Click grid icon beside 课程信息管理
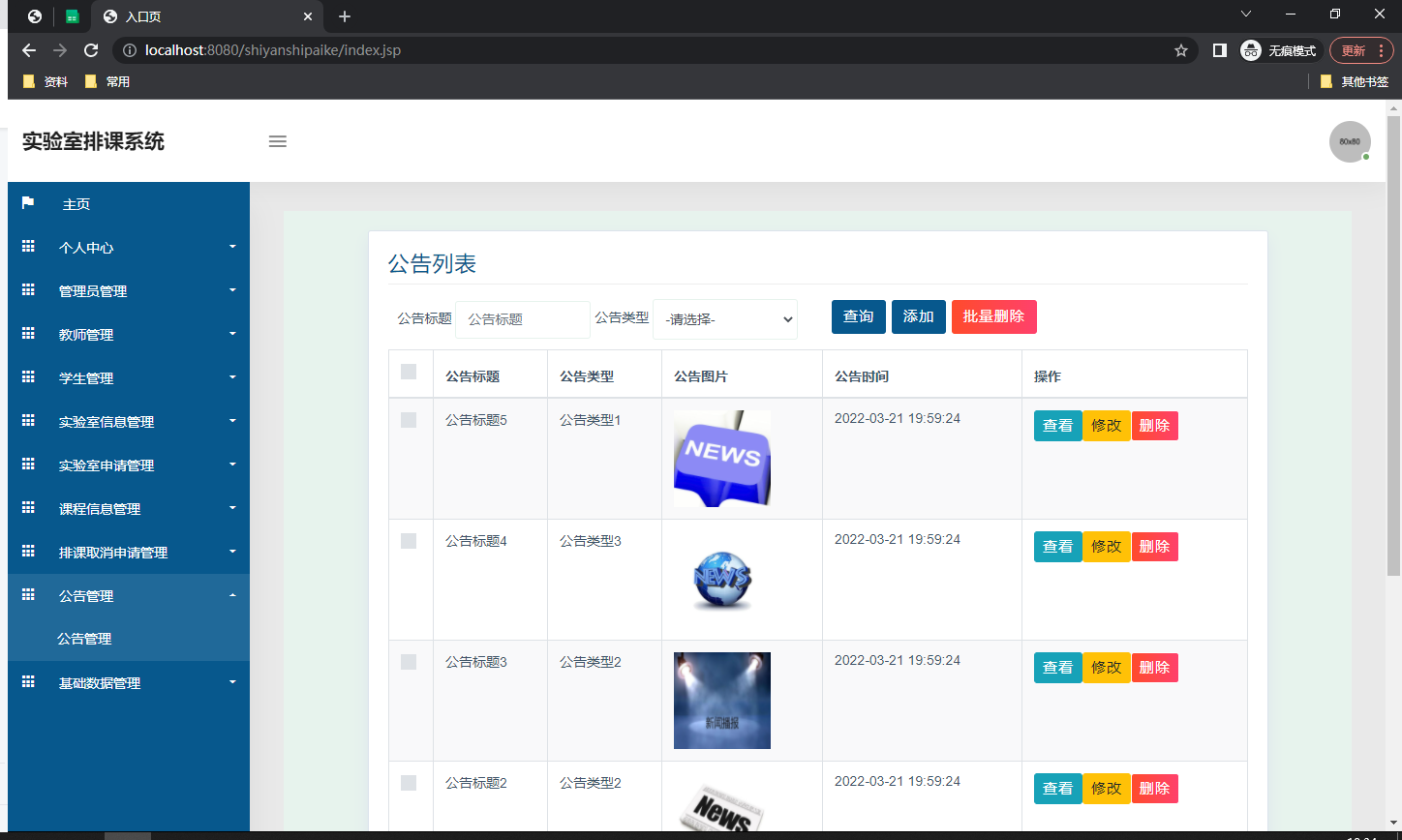Screen dimensions: 1402x840 point(28,508)
